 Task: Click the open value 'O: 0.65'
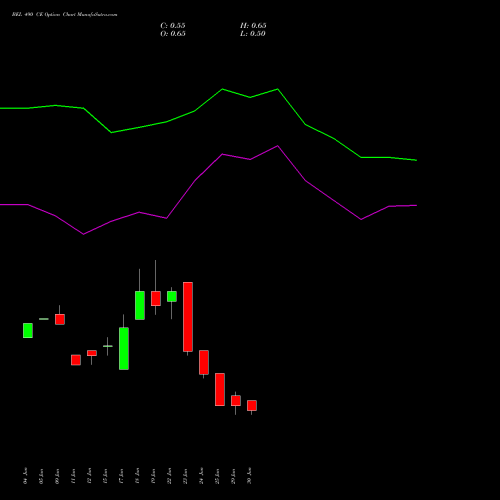click(173, 34)
